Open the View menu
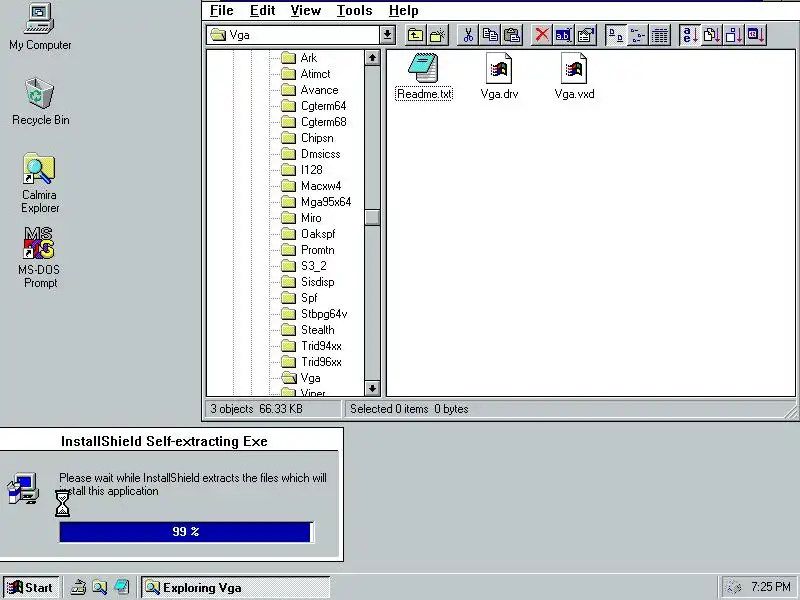 coord(306,10)
